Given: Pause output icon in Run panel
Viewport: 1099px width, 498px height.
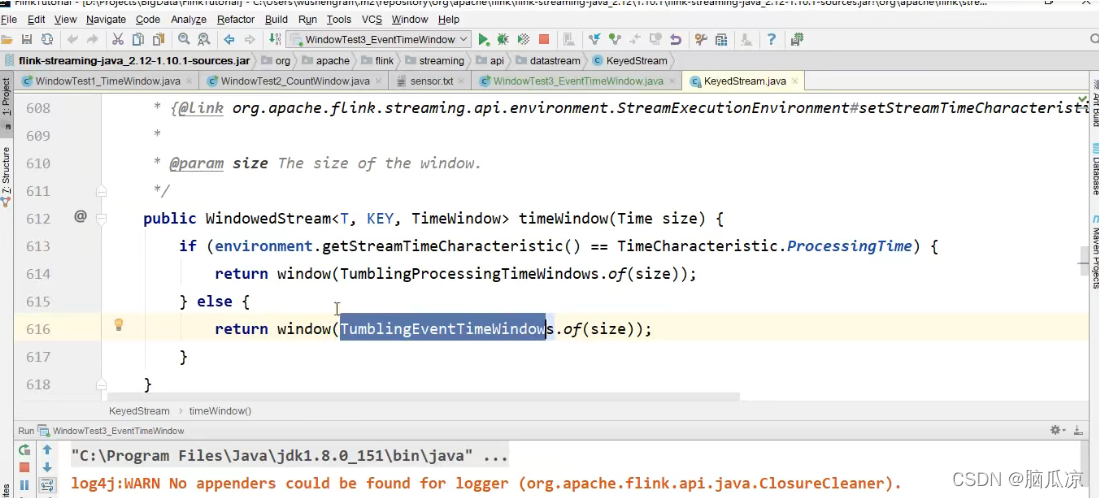Looking at the screenshot, I should (x=25, y=485).
